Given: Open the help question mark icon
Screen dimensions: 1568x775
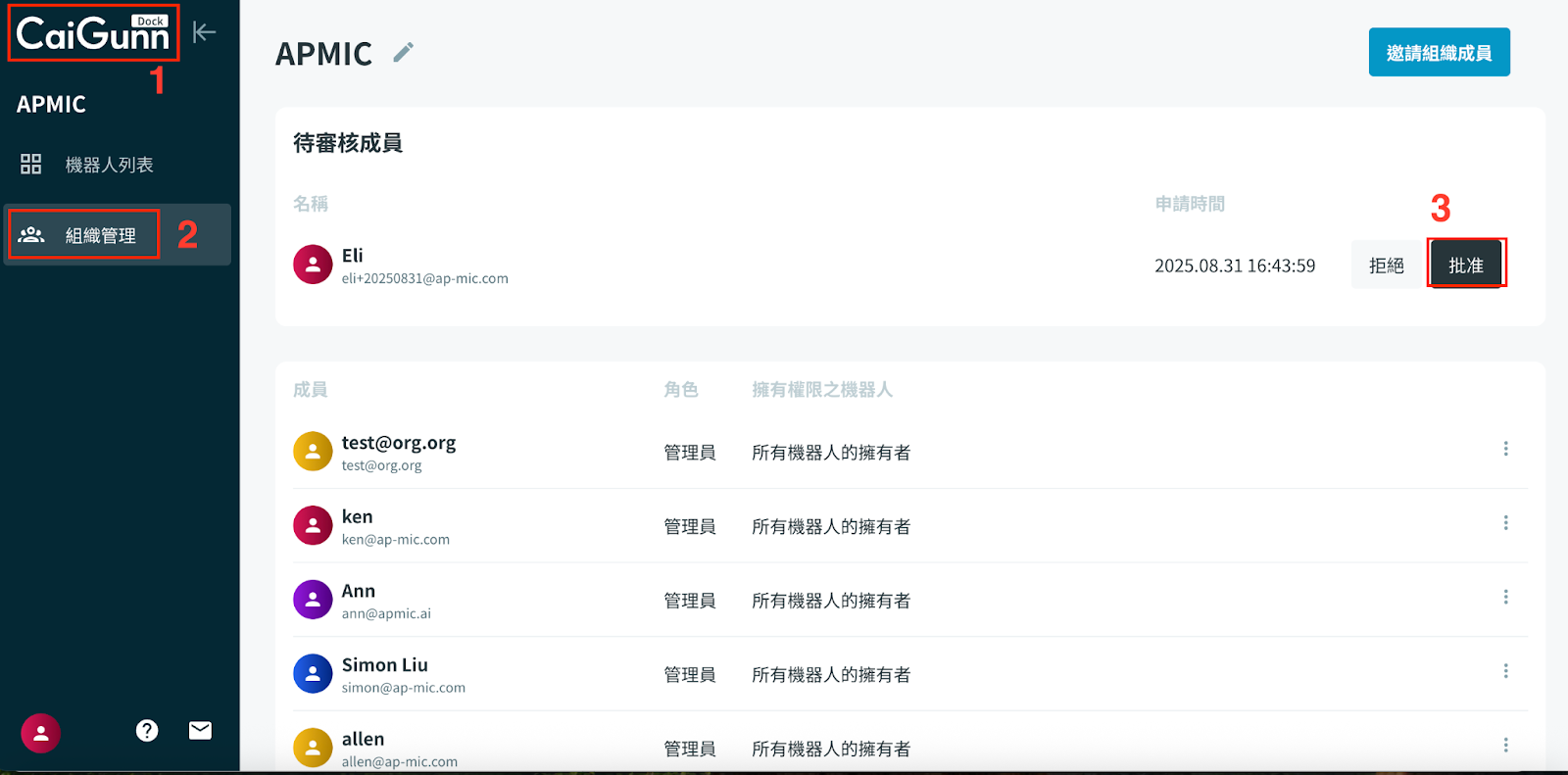Looking at the screenshot, I should point(147,731).
